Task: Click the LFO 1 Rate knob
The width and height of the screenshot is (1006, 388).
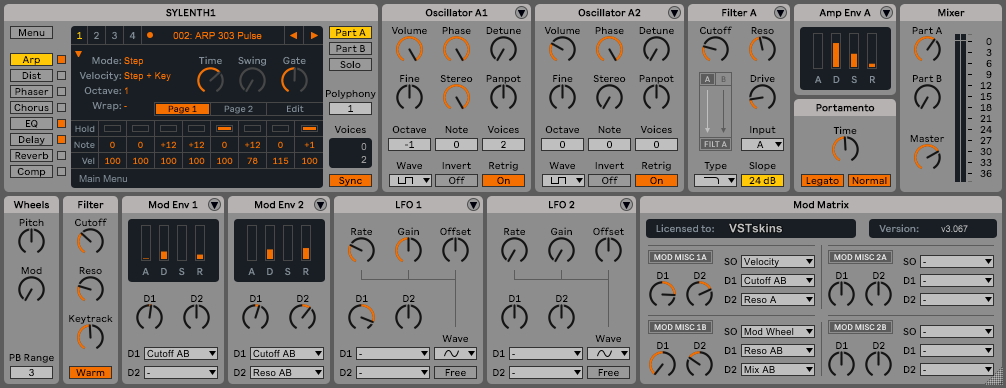Action: (362, 250)
